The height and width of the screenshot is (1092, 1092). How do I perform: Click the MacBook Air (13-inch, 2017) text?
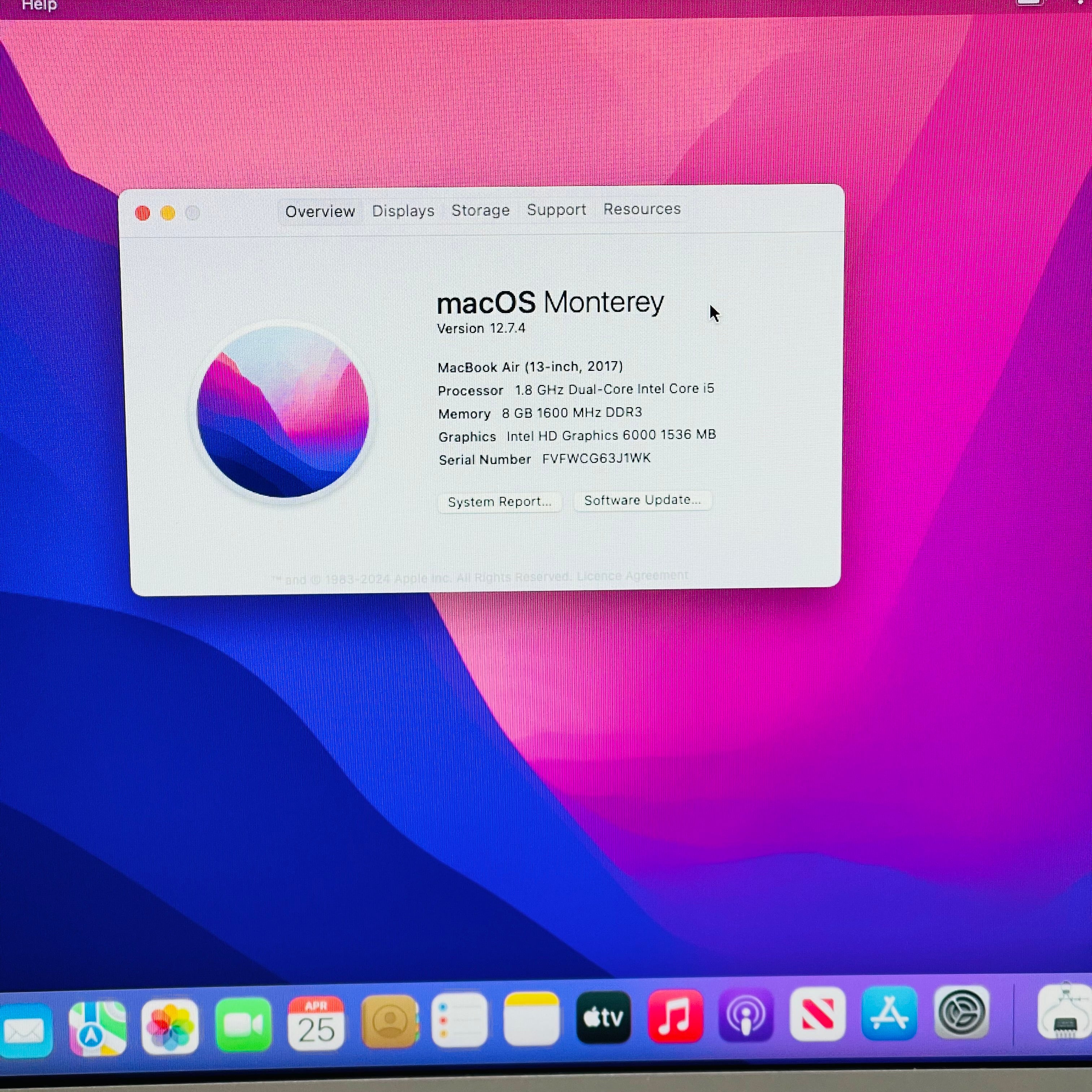pos(530,367)
